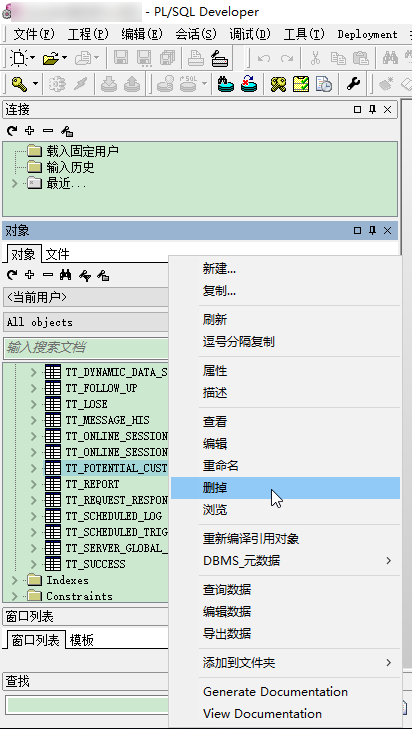Open the <当前用户> user selector

[86, 297]
